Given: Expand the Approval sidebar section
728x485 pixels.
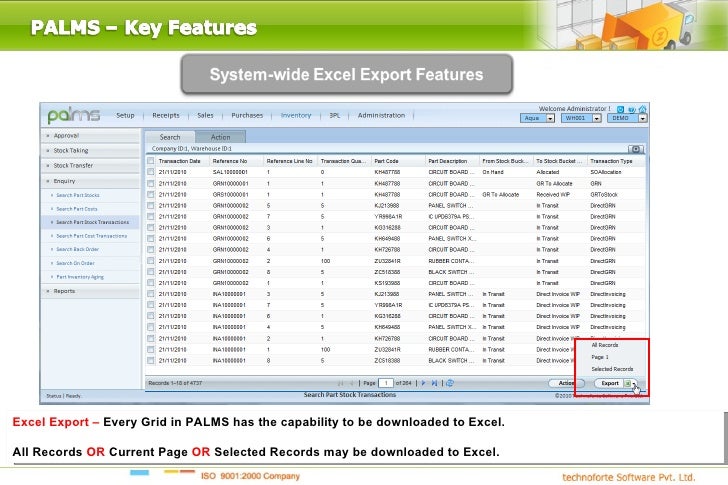Looking at the screenshot, I should click(x=91, y=136).
